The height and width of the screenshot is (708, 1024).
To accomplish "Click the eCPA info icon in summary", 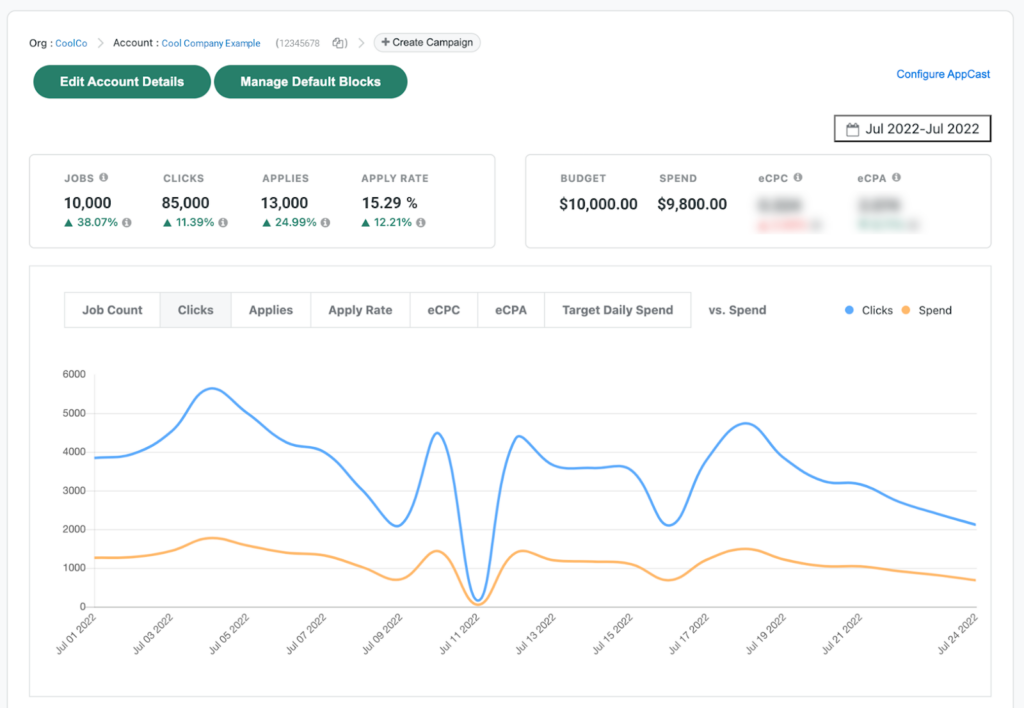I will click(896, 178).
